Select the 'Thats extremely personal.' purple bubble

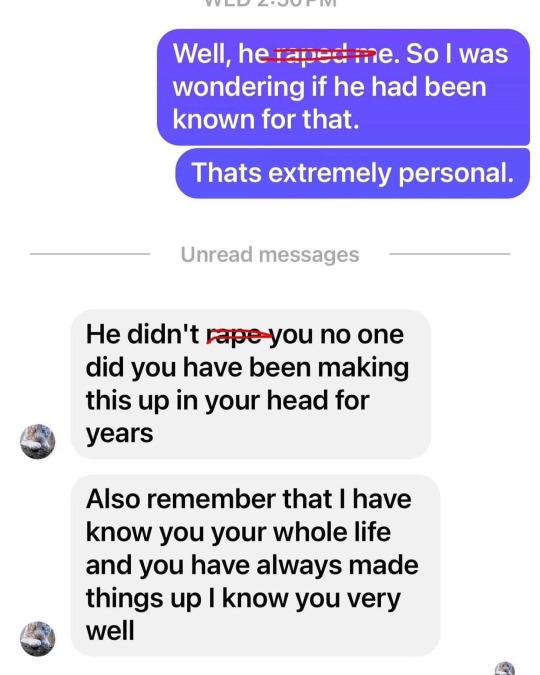pyautogui.click(x=352, y=173)
